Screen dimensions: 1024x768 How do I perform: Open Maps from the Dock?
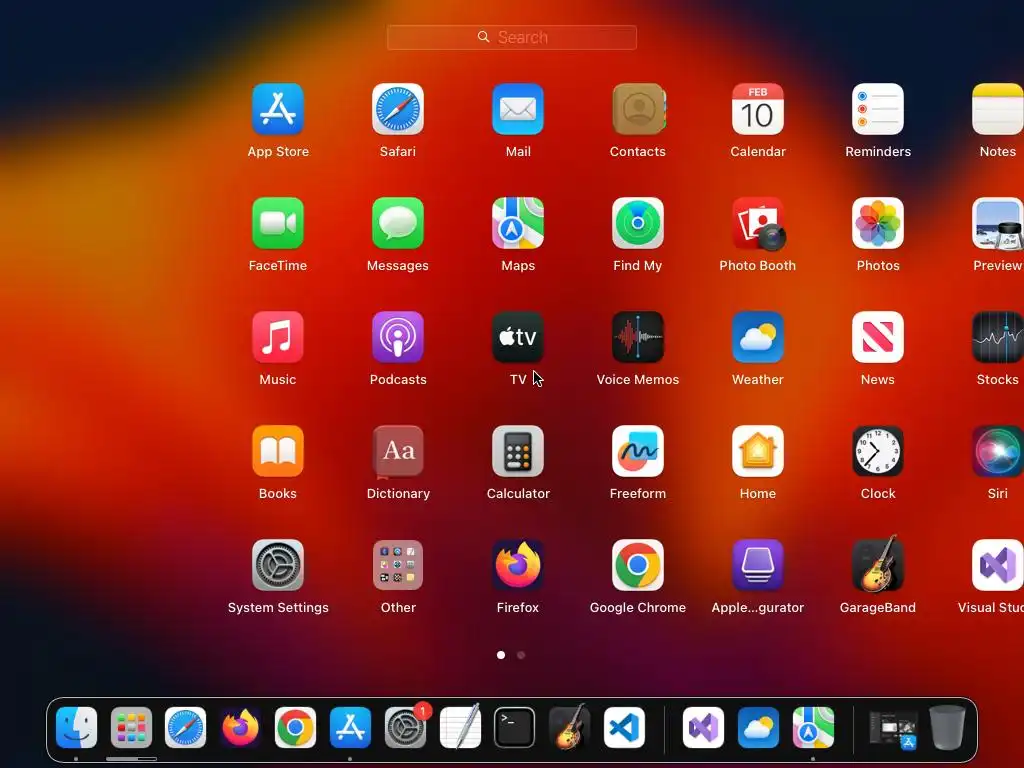813,728
